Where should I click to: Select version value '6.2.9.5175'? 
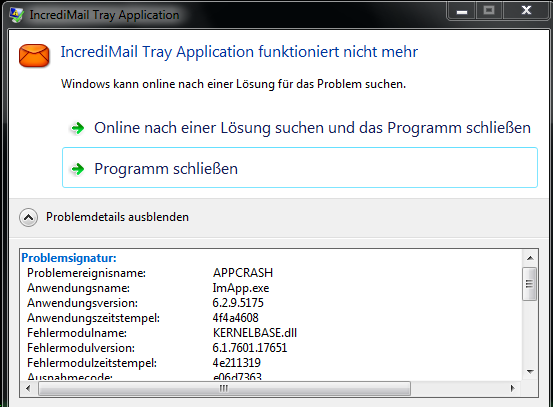coord(238,303)
